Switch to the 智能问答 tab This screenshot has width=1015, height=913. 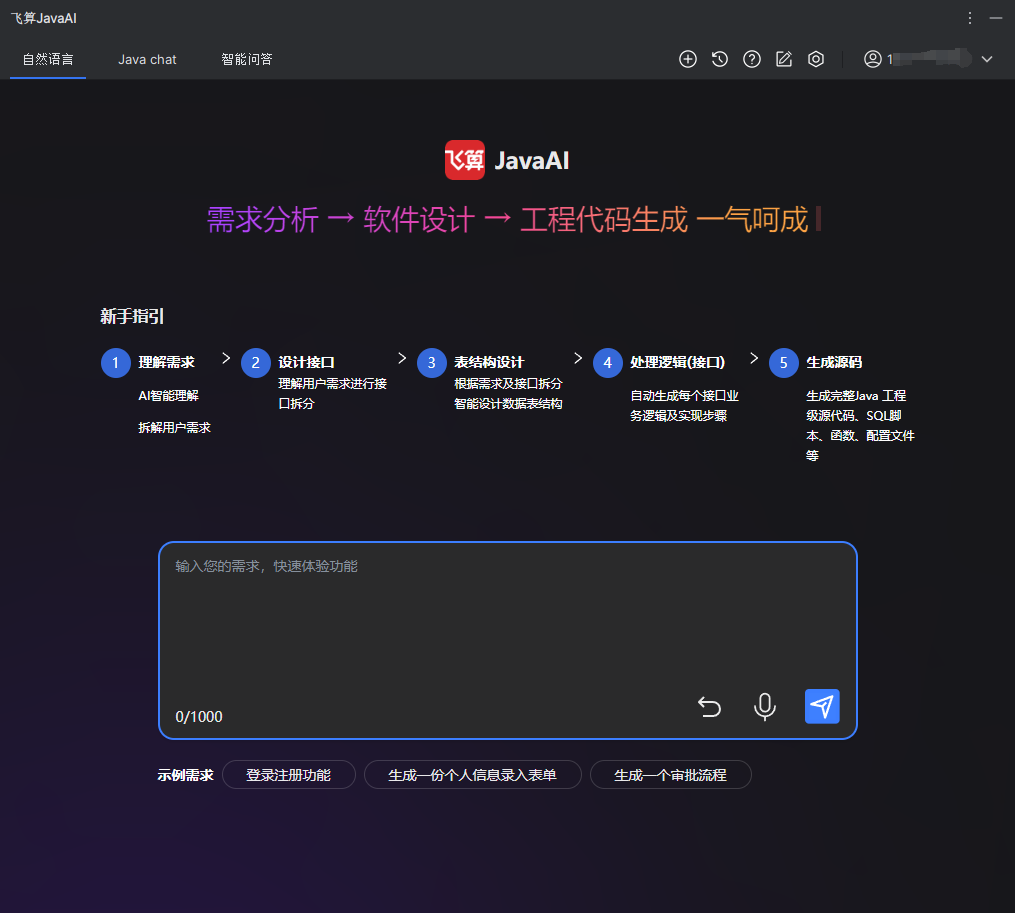[247, 60]
